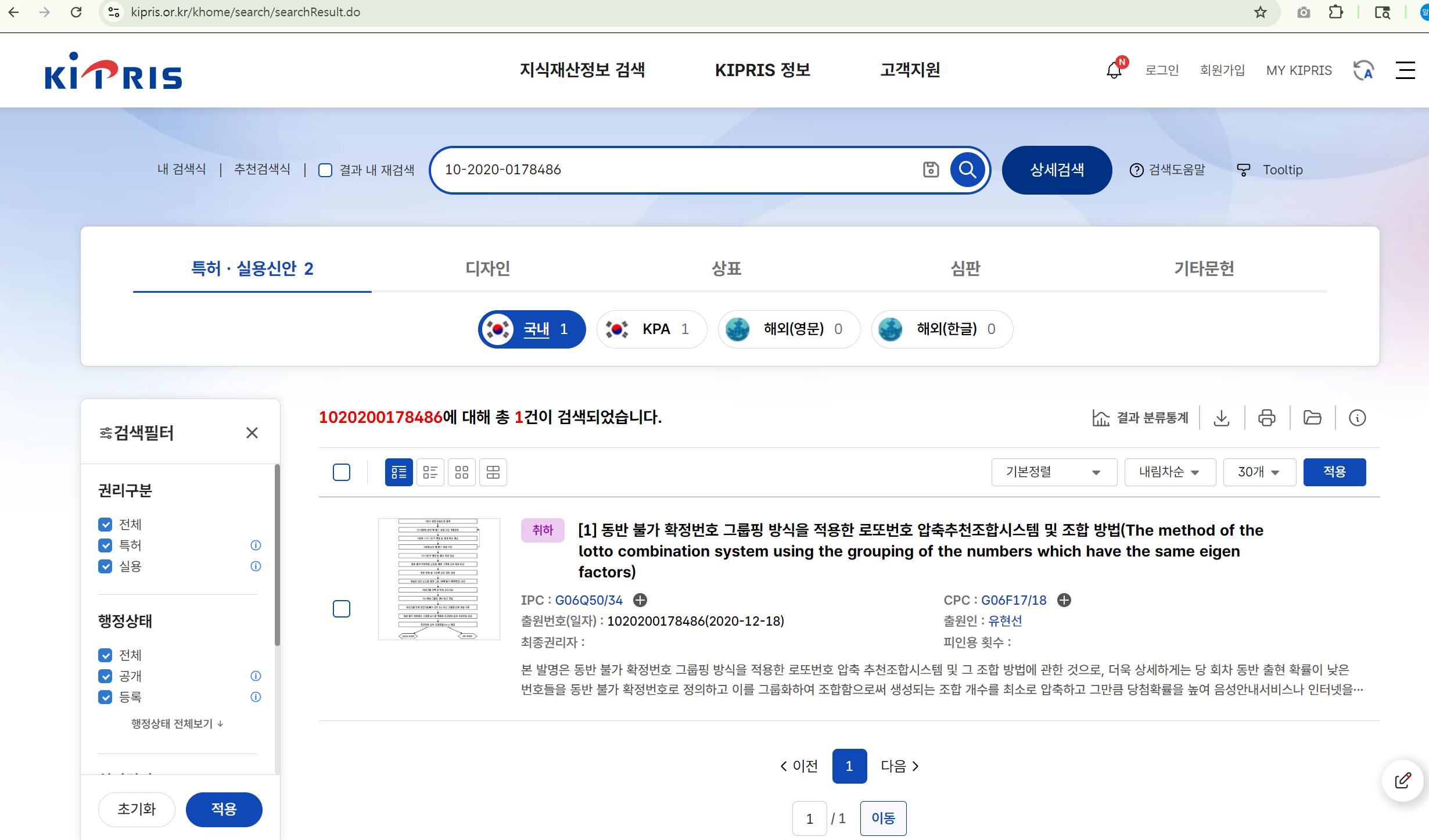Toggle 등록 checkbox

pyautogui.click(x=105, y=697)
